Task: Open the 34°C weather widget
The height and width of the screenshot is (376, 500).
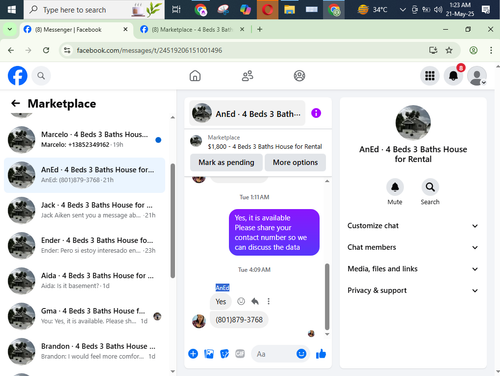Action: [x=372, y=10]
